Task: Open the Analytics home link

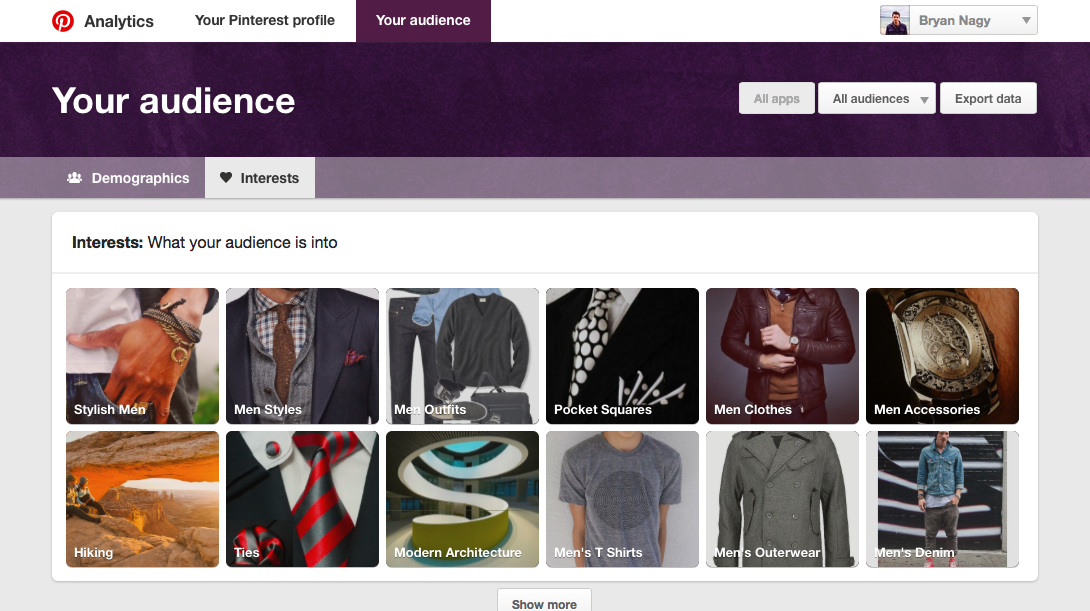Action: click(119, 21)
